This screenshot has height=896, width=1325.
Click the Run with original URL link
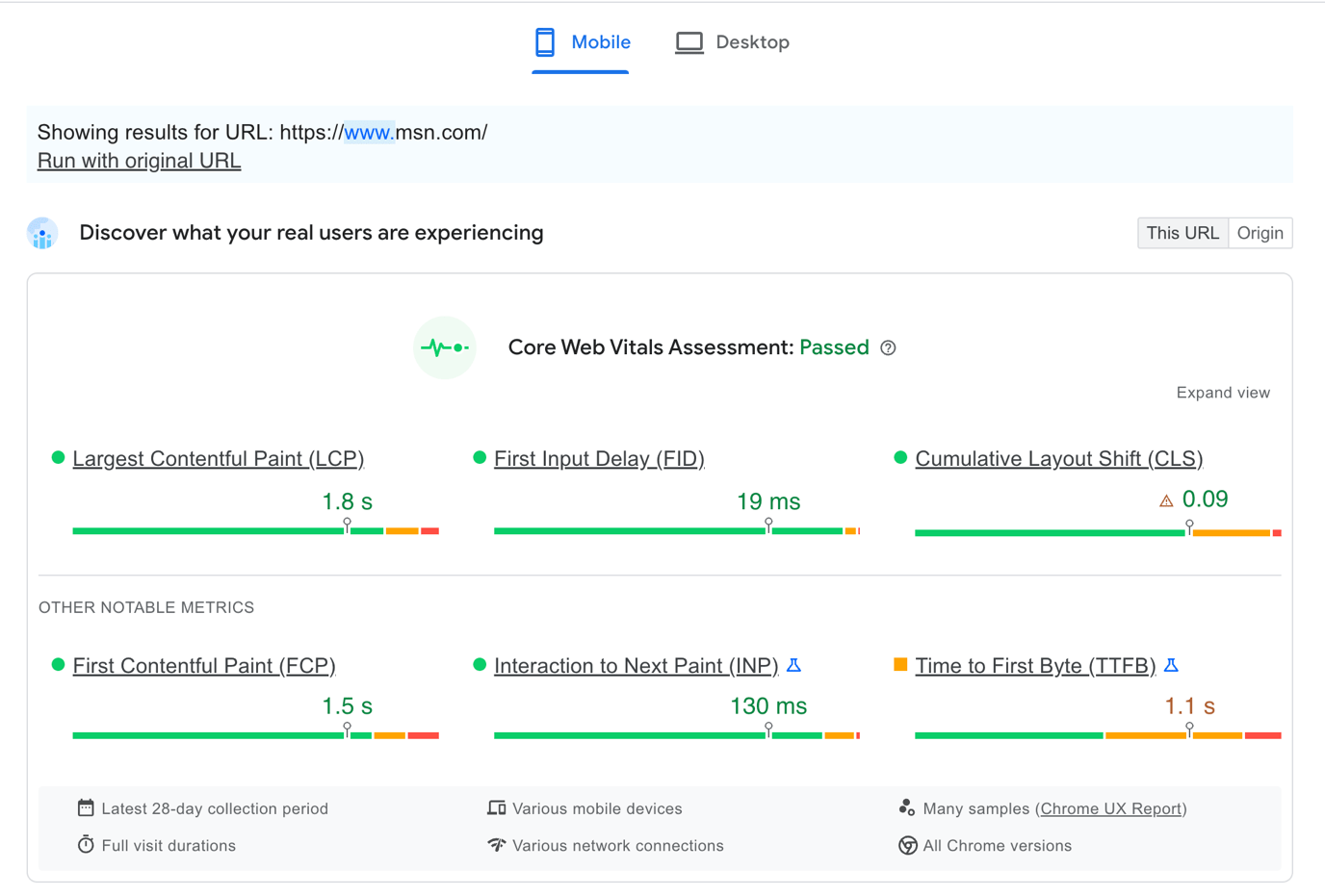point(139,161)
